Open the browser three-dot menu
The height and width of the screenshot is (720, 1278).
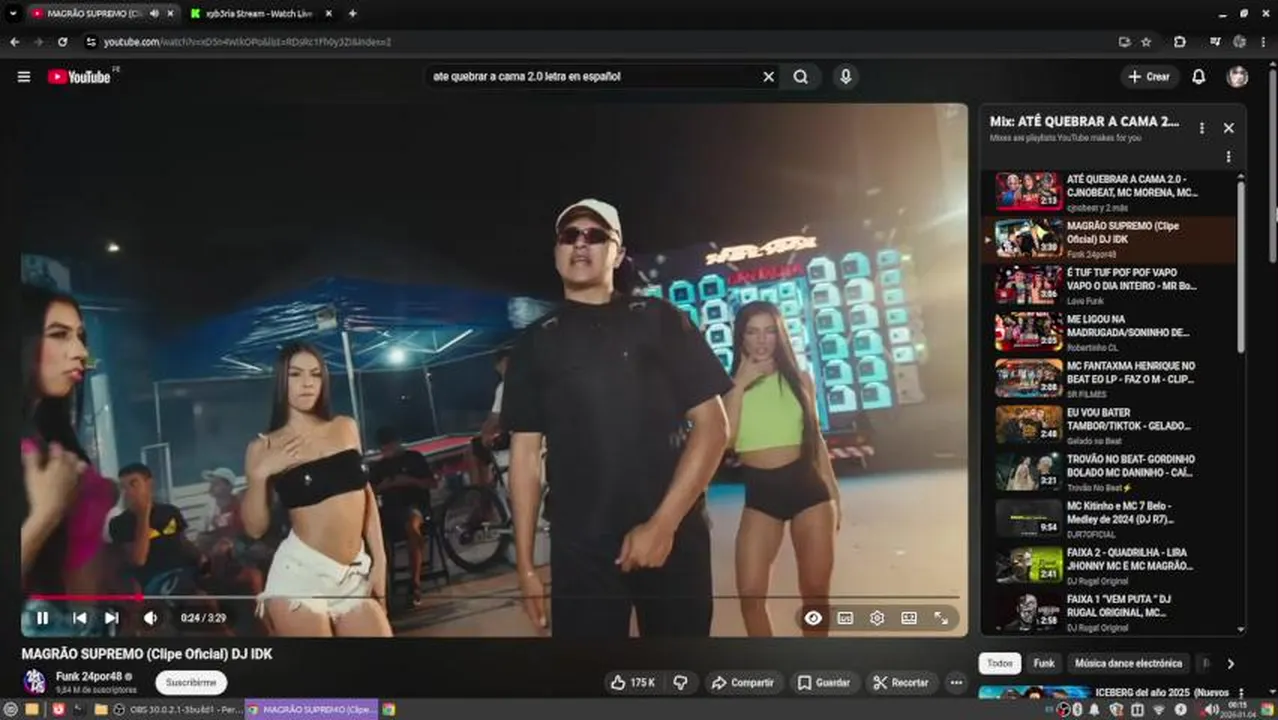click(1265, 42)
